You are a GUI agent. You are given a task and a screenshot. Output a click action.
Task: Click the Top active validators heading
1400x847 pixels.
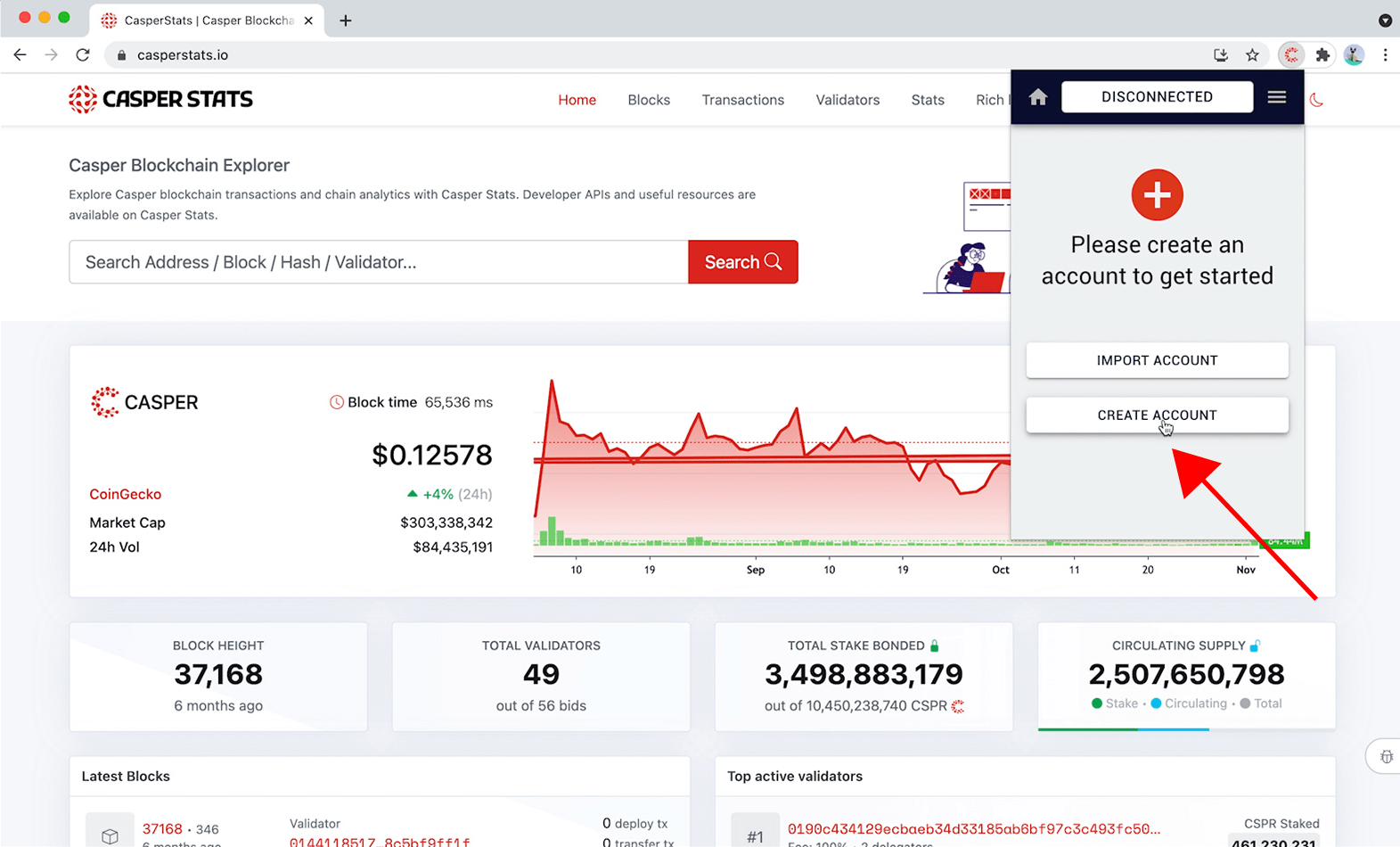click(x=795, y=777)
